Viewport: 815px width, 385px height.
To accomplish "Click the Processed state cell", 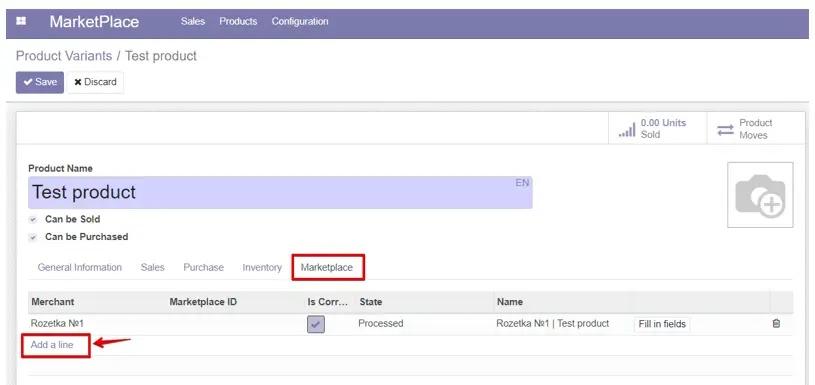I will click(380, 324).
